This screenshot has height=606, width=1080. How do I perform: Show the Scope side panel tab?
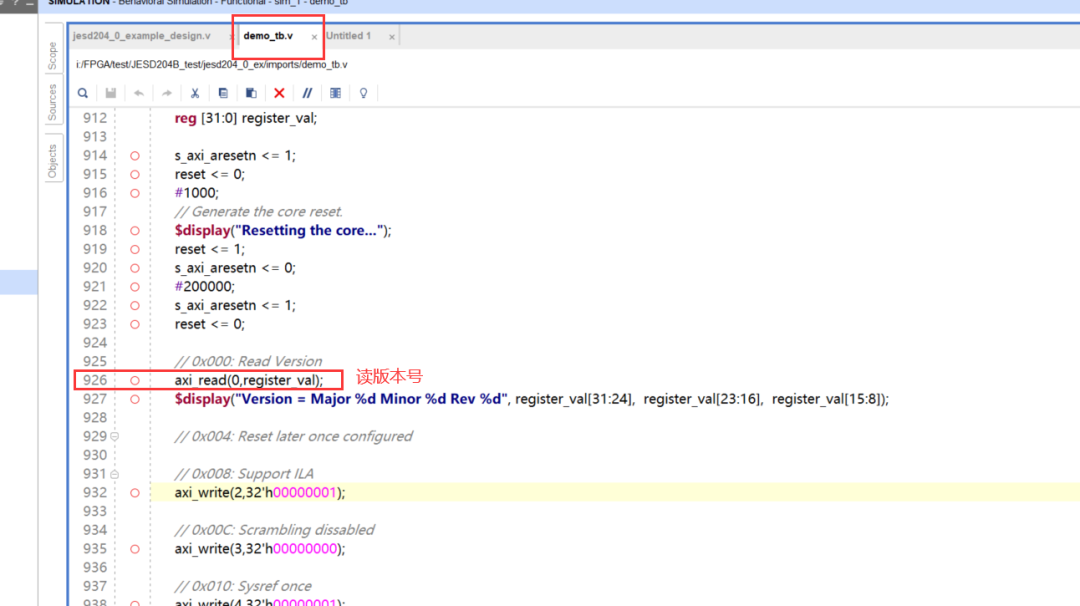[x=52, y=56]
